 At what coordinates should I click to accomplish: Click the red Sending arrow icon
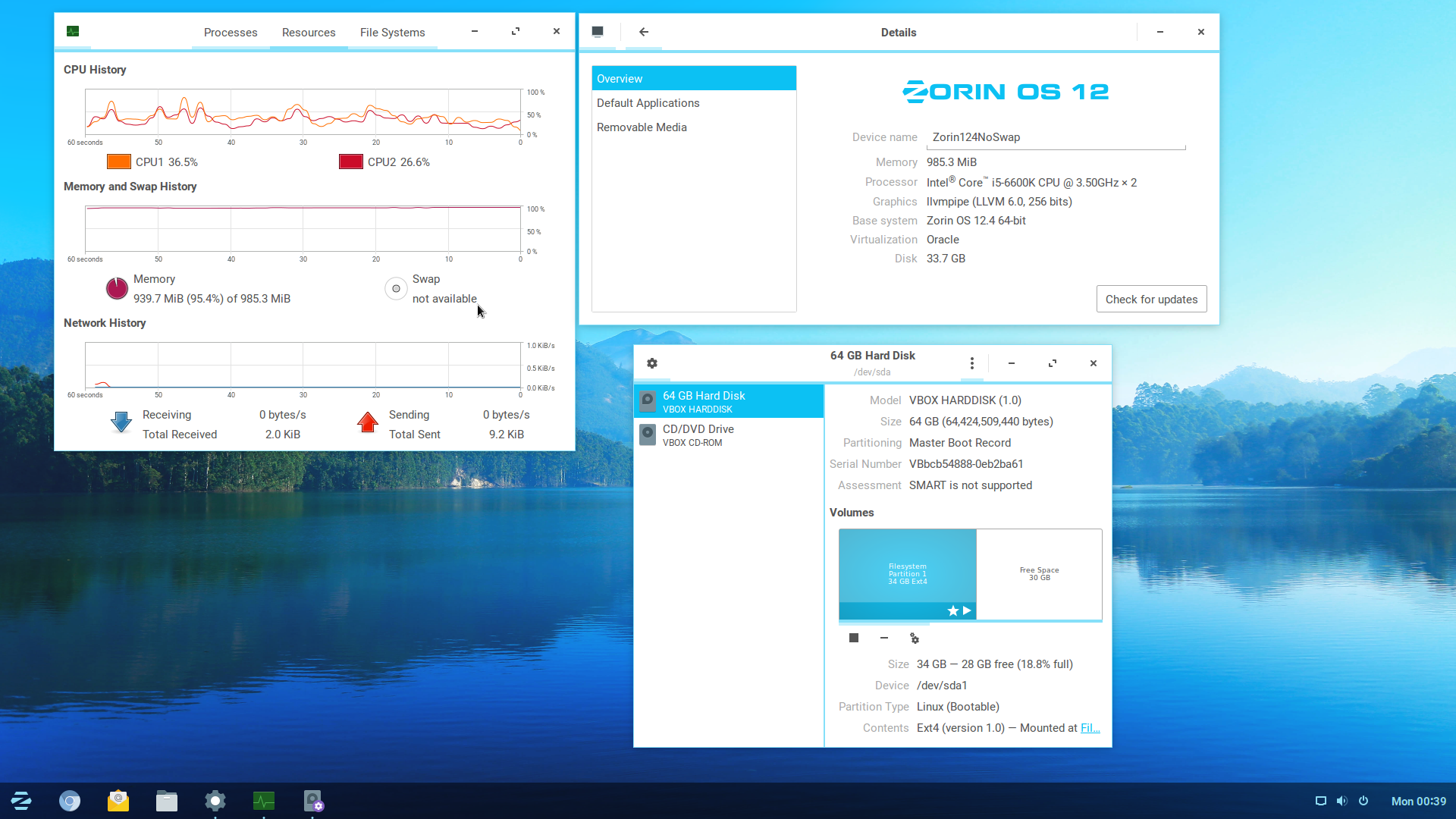pyautogui.click(x=368, y=422)
